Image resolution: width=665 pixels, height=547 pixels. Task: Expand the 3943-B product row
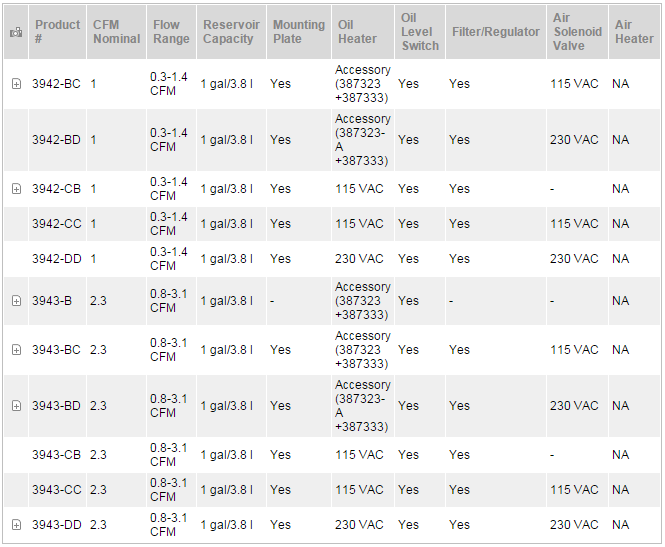click(16, 301)
